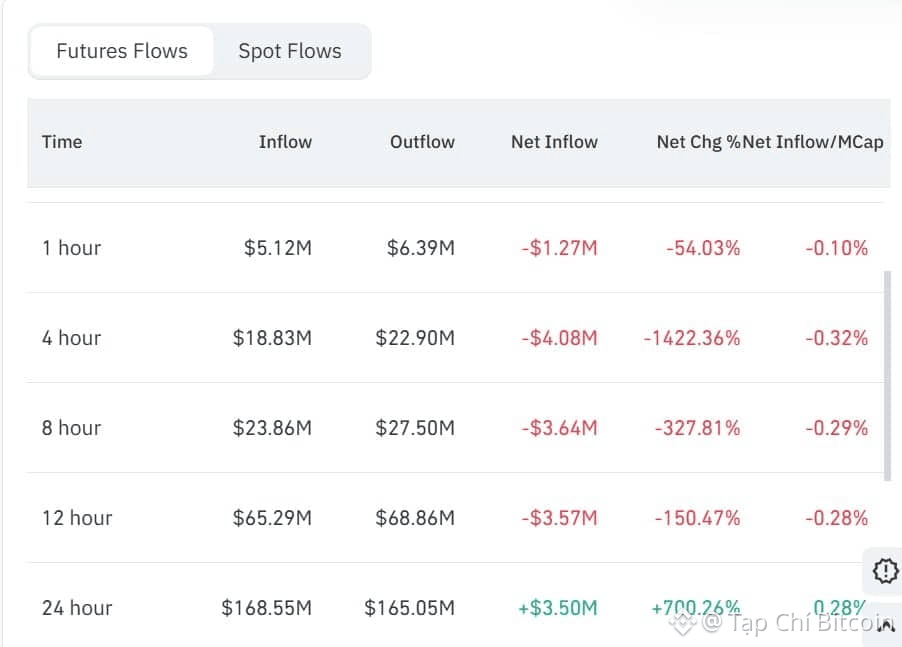Switch to the Spot Flows tab

(x=290, y=51)
